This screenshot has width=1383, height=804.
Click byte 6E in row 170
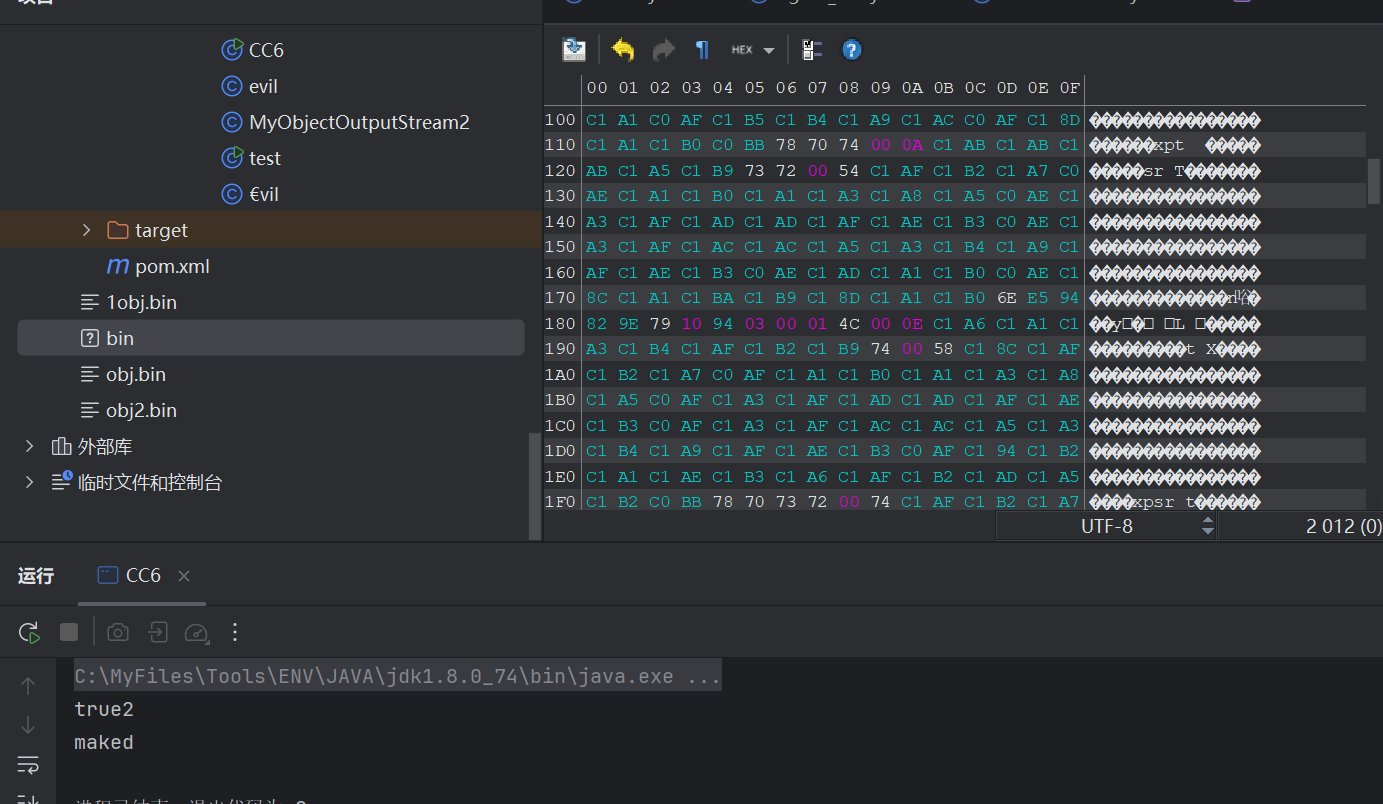(1007, 298)
